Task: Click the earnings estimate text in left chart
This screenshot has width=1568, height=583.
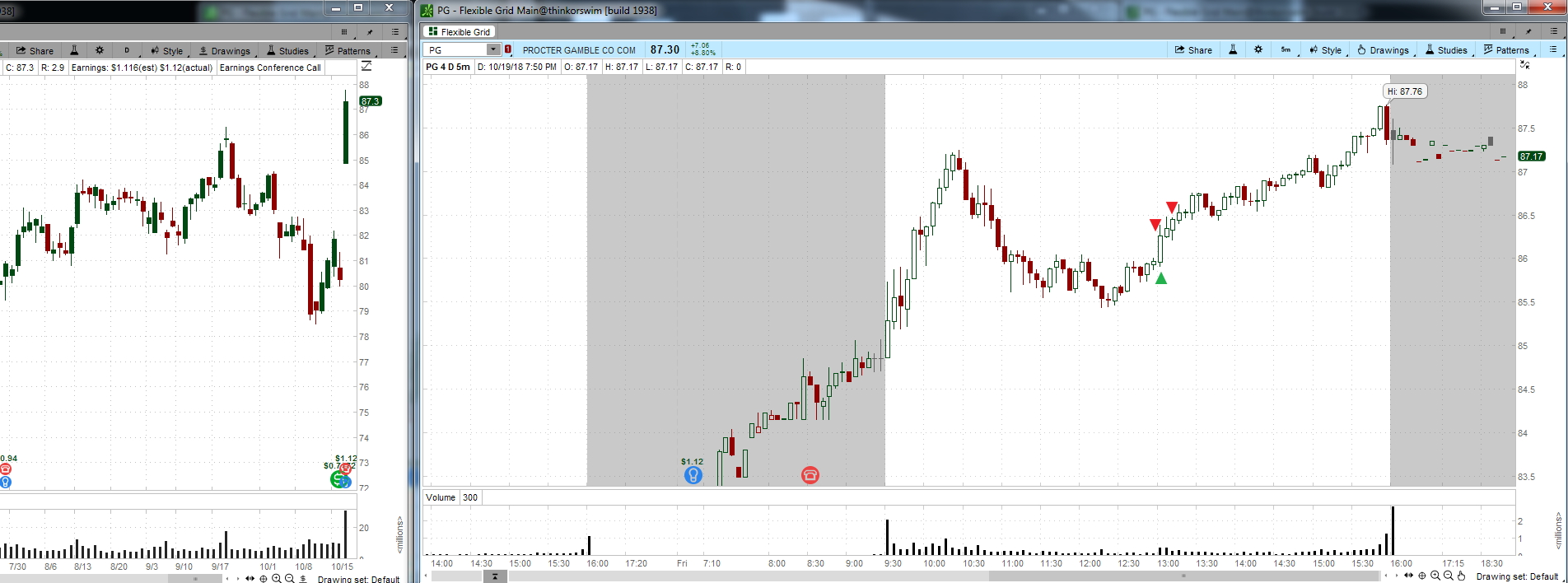Action: pos(142,68)
